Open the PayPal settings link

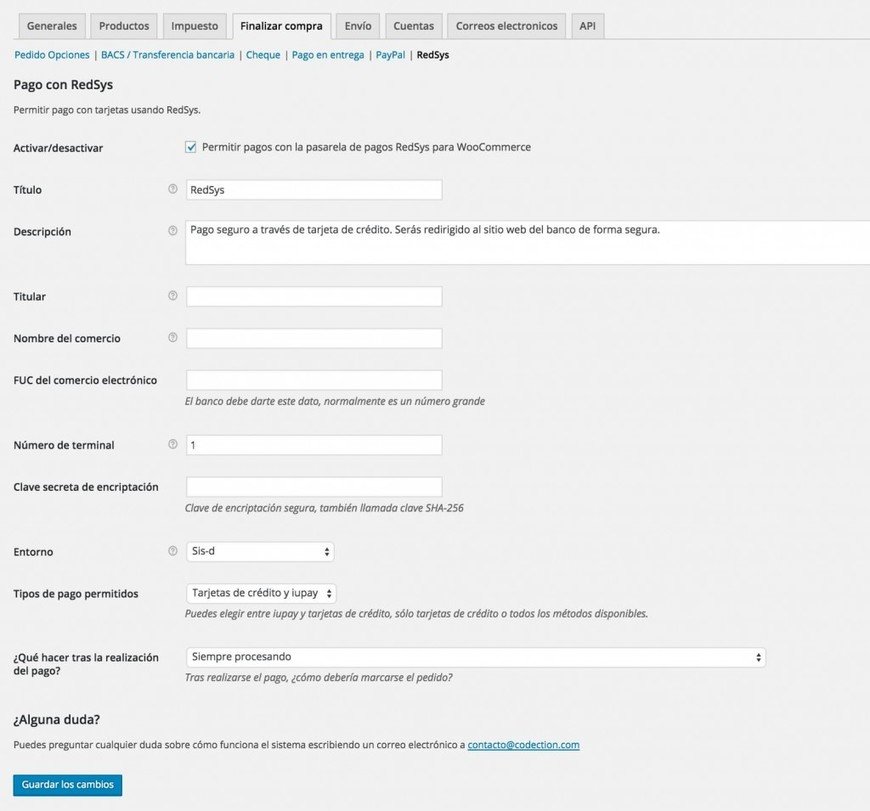point(390,55)
